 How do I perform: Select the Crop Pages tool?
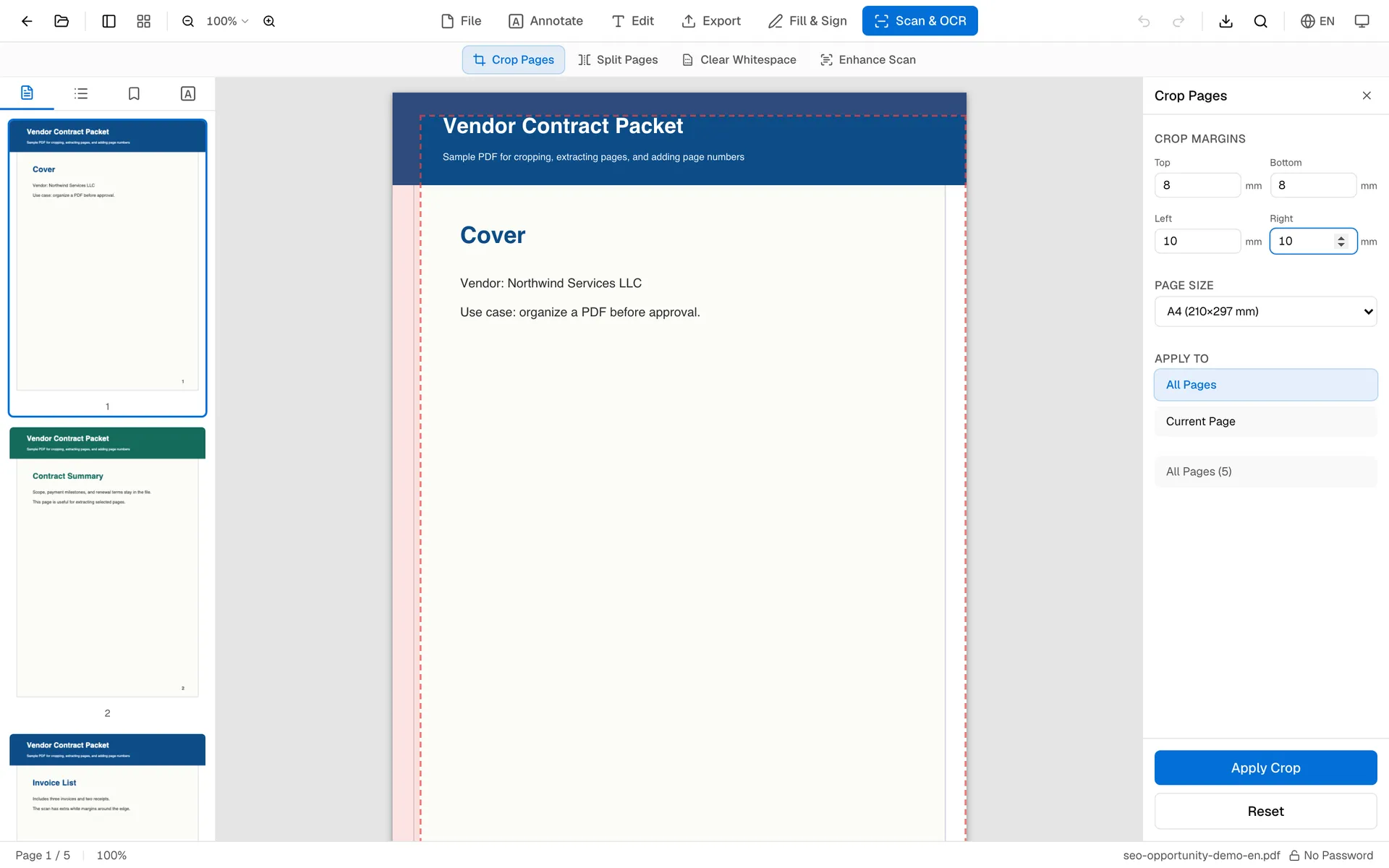(514, 59)
